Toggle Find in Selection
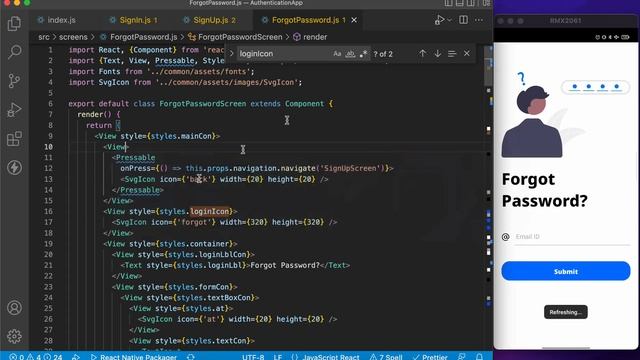This screenshot has width=640, height=360. tap(452, 53)
